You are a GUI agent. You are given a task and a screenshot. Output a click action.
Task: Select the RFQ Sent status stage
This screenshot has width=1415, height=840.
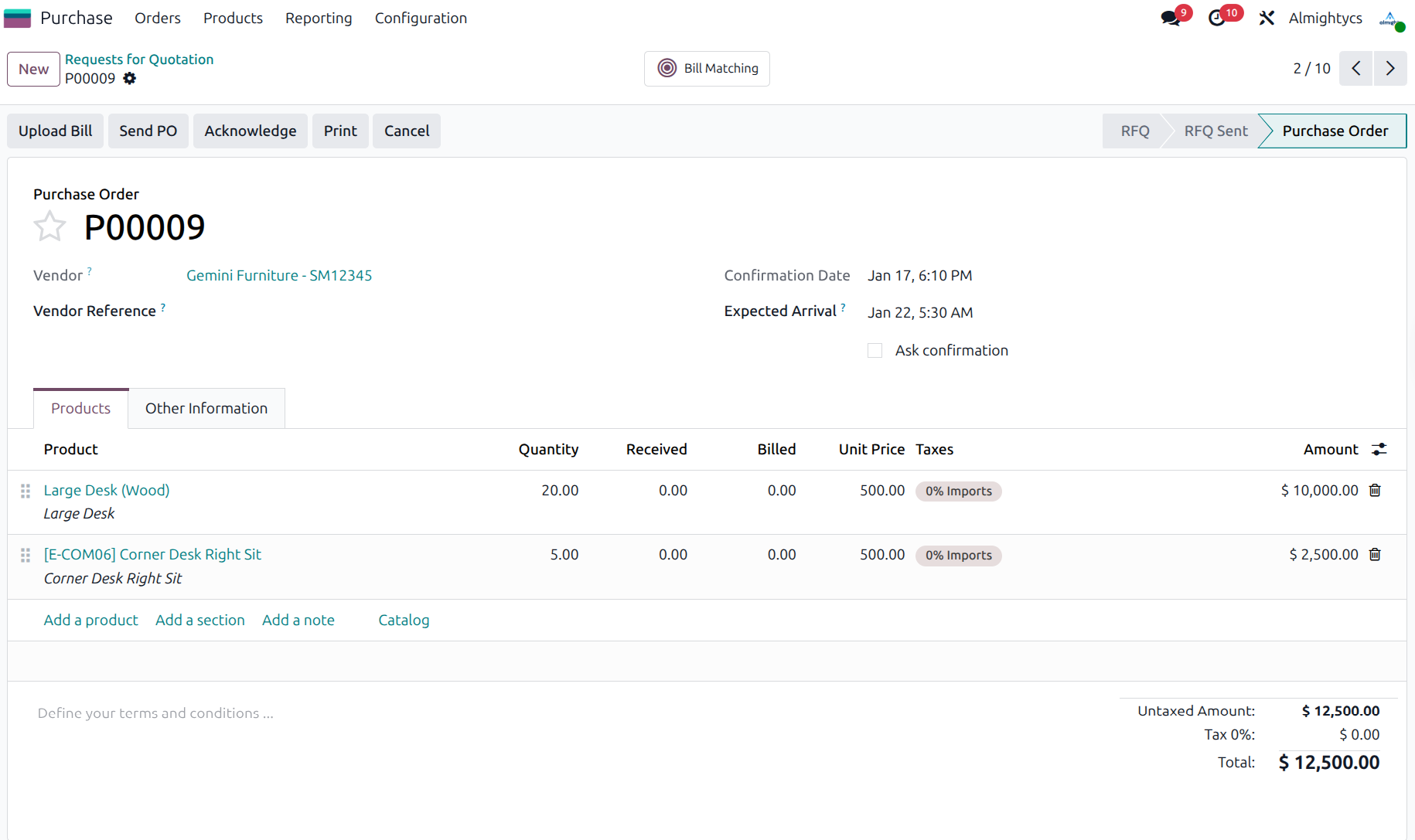(1216, 131)
